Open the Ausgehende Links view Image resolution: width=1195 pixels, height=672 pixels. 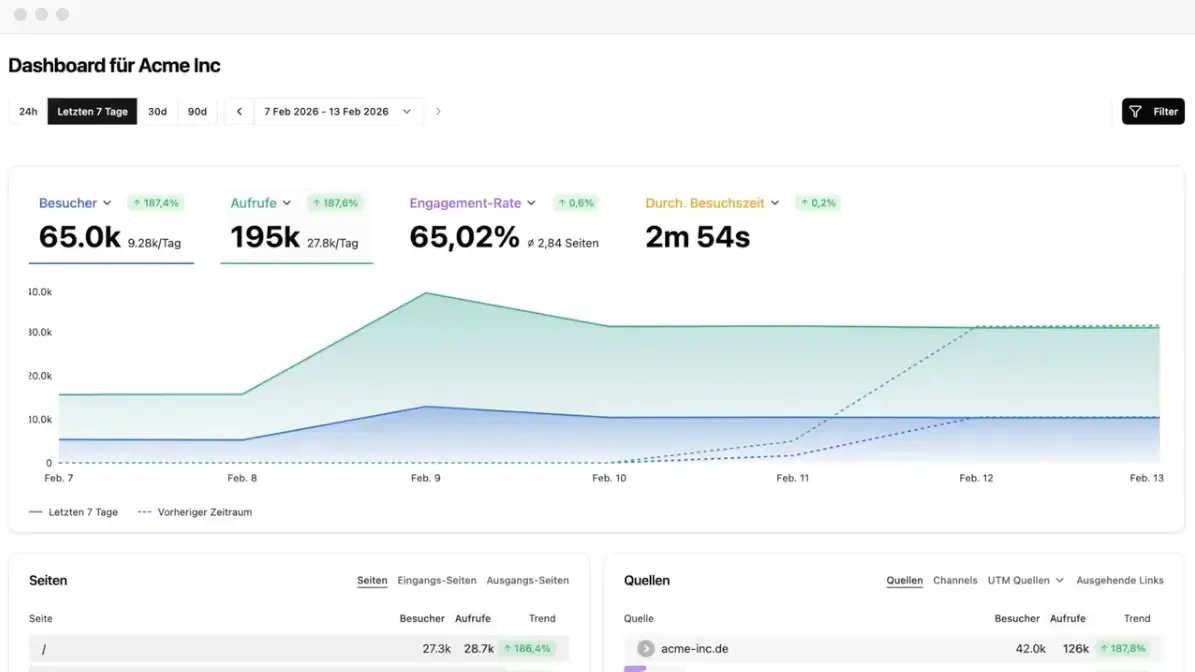coord(1120,581)
